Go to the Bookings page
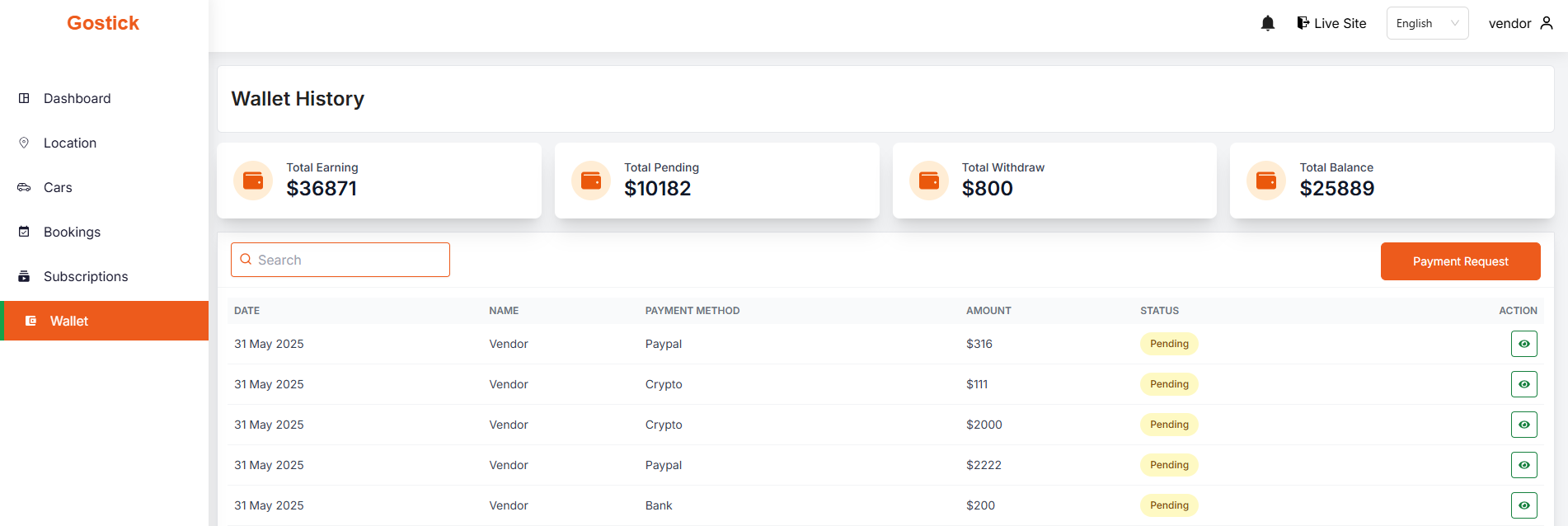This screenshot has height=526, width=1568. click(x=72, y=232)
